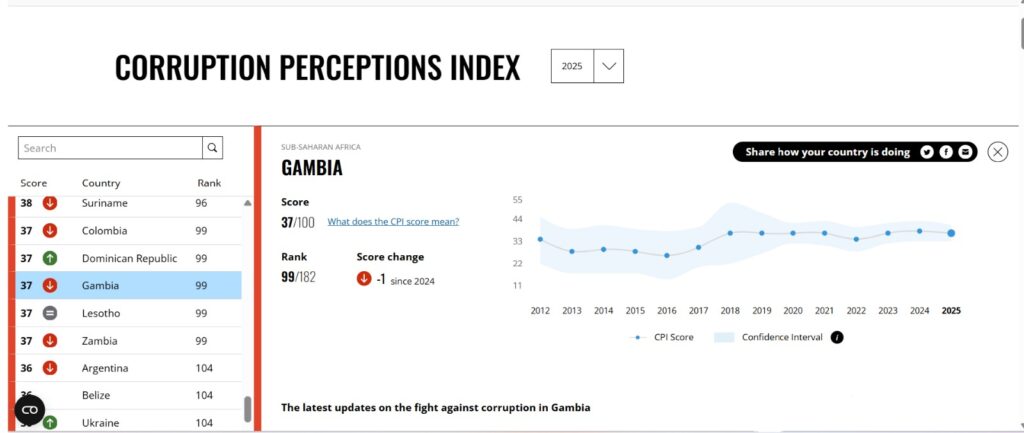The height and width of the screenshot is (433, 1024).
Task: Click the green up arrow beside Dominican Republic
Action: [x=50, y=258]
